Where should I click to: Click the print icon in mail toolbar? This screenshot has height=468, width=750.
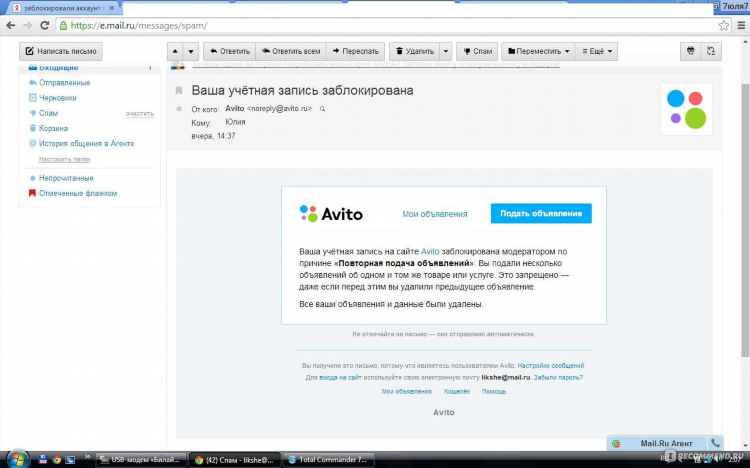point(690,51)
